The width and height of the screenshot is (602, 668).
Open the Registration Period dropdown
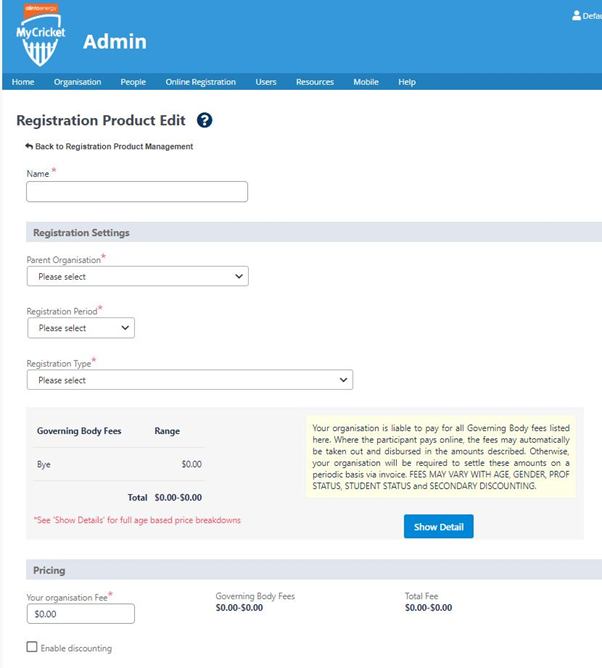(81, 328)
